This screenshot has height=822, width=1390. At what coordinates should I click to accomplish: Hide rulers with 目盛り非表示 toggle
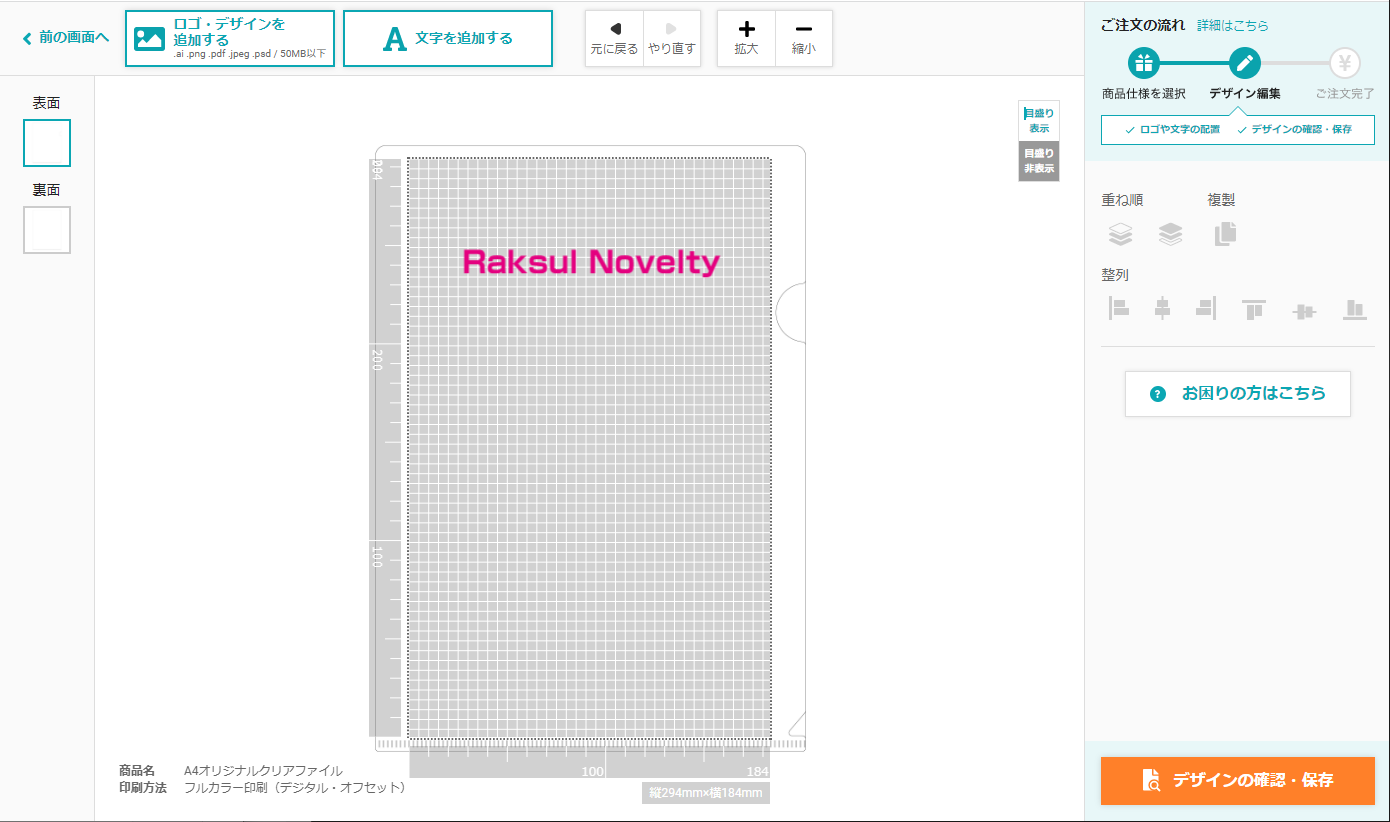[x=1039, y=161]
